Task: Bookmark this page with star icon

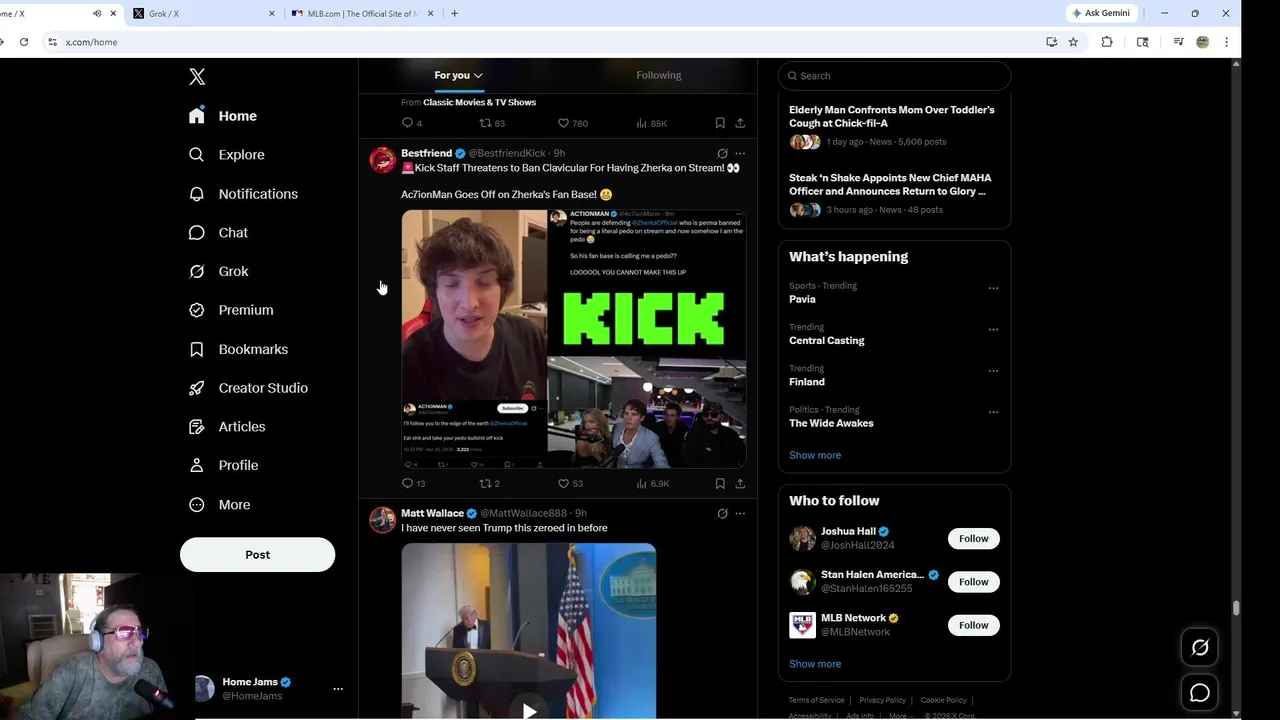Action: [1073, 42]
